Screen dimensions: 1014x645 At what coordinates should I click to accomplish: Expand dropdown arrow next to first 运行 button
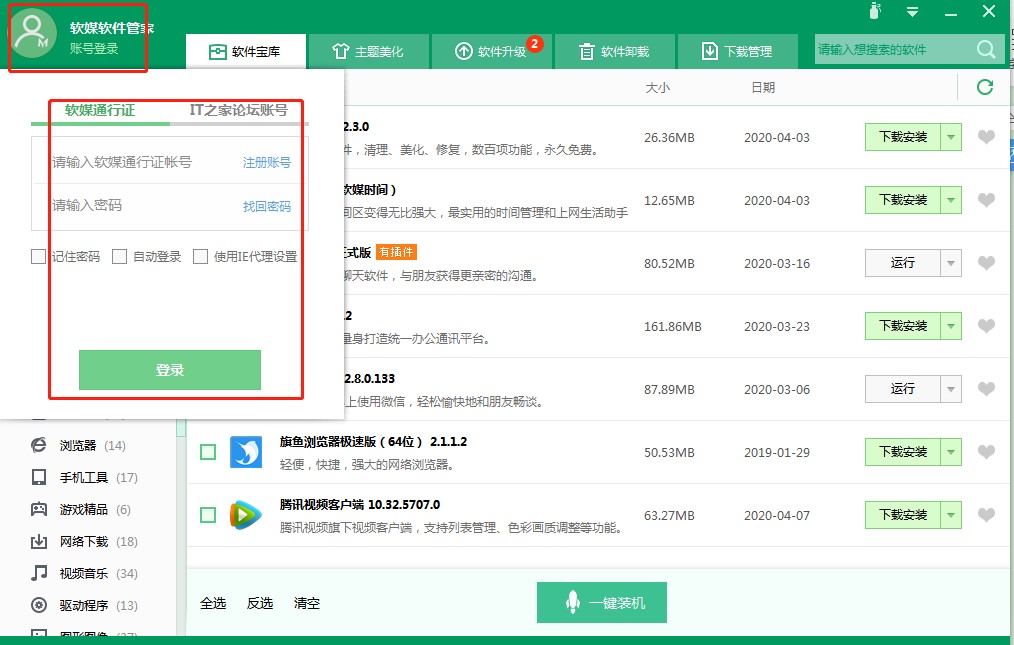point(951,263)
